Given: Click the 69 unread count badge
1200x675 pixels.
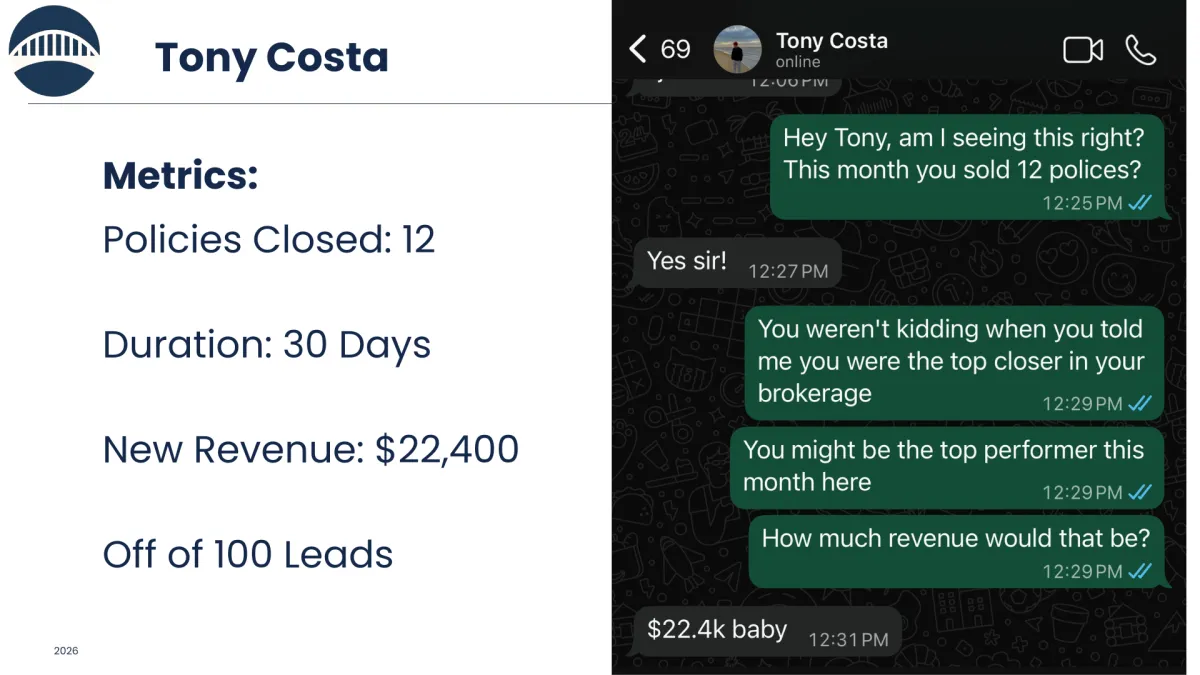Looking at the screenshot, I should pos(676,49).
